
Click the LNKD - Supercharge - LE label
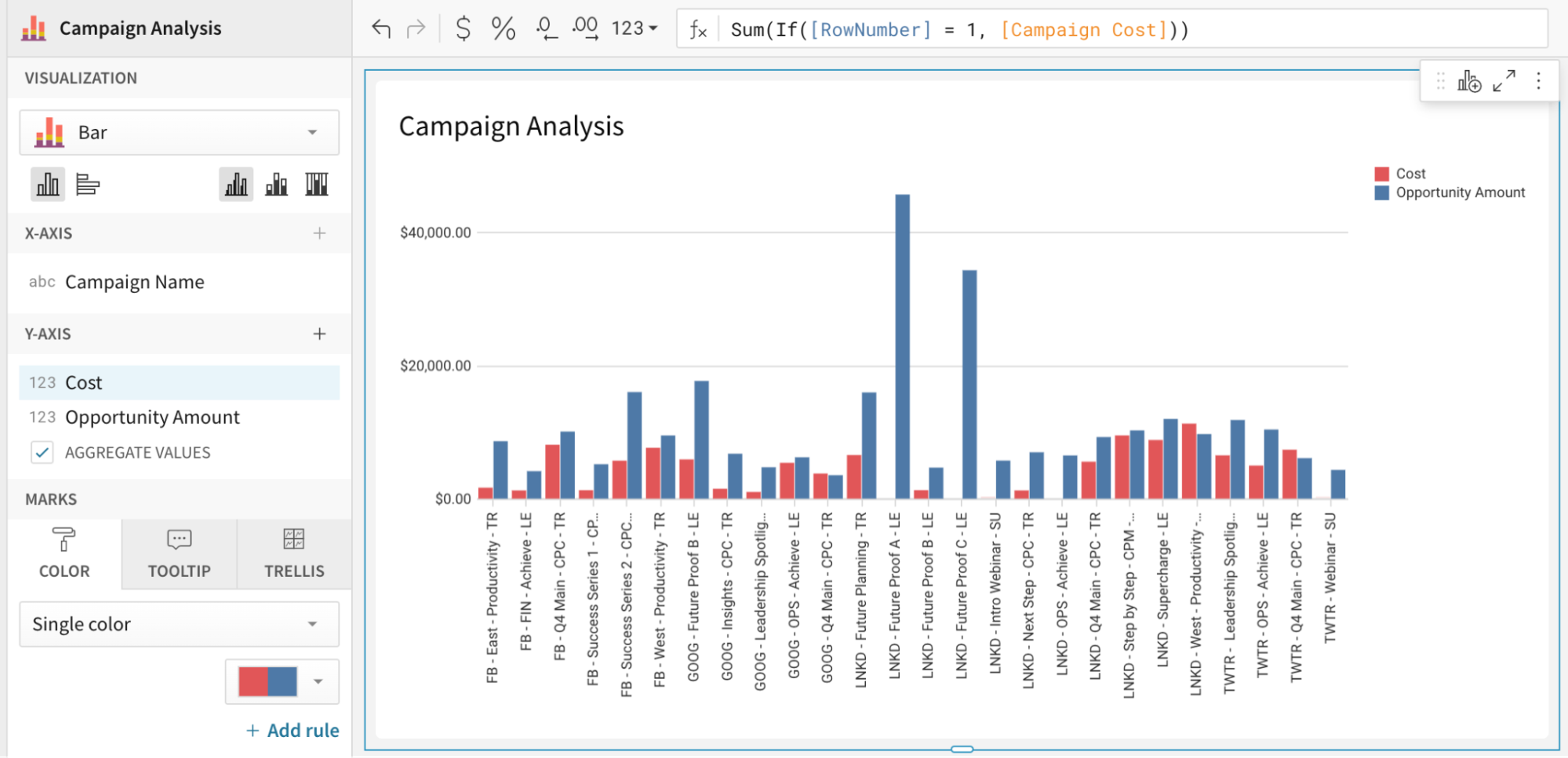click(1163, 589)
